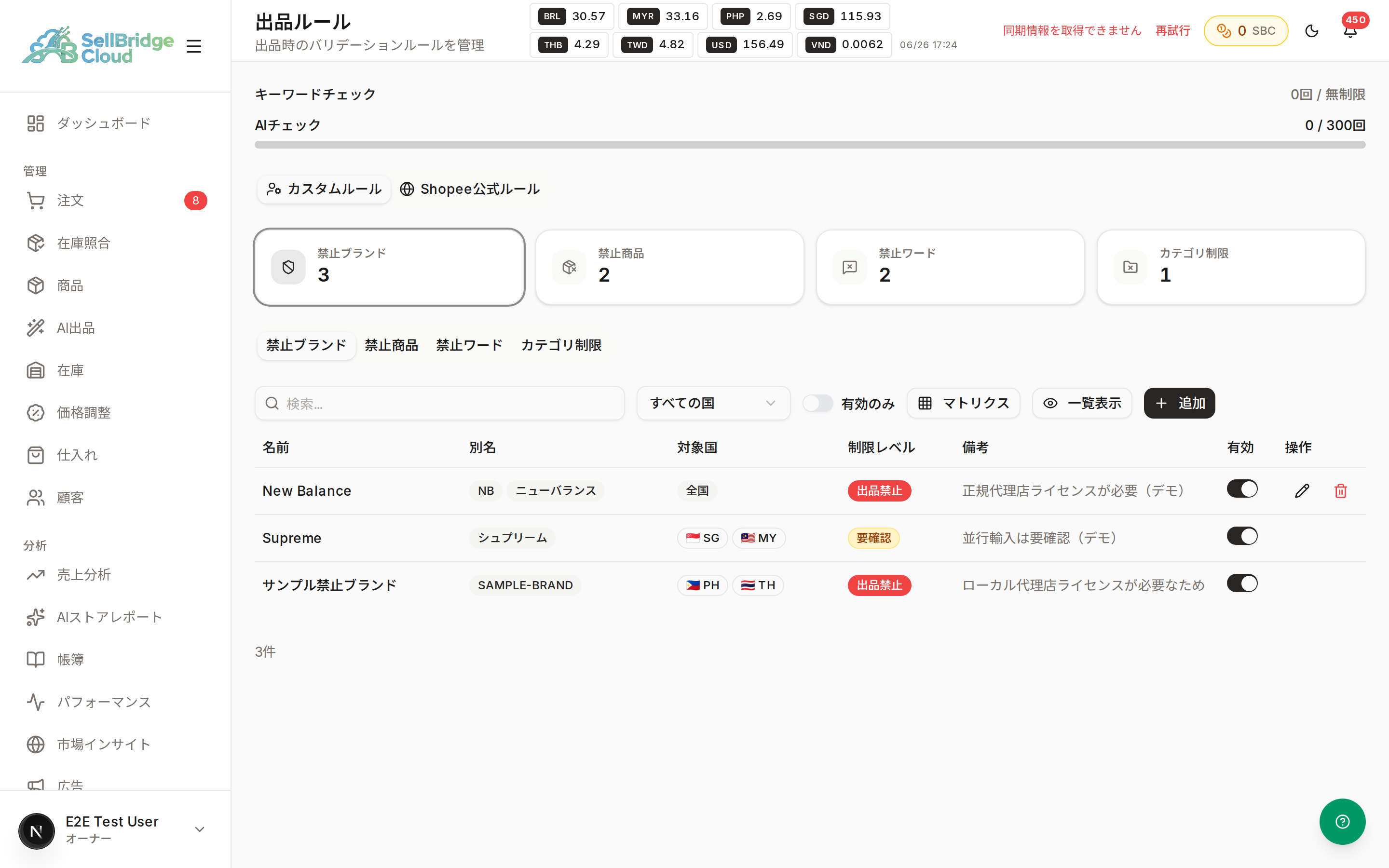Click SG country chip for Supreme

[x=703, y=538]
